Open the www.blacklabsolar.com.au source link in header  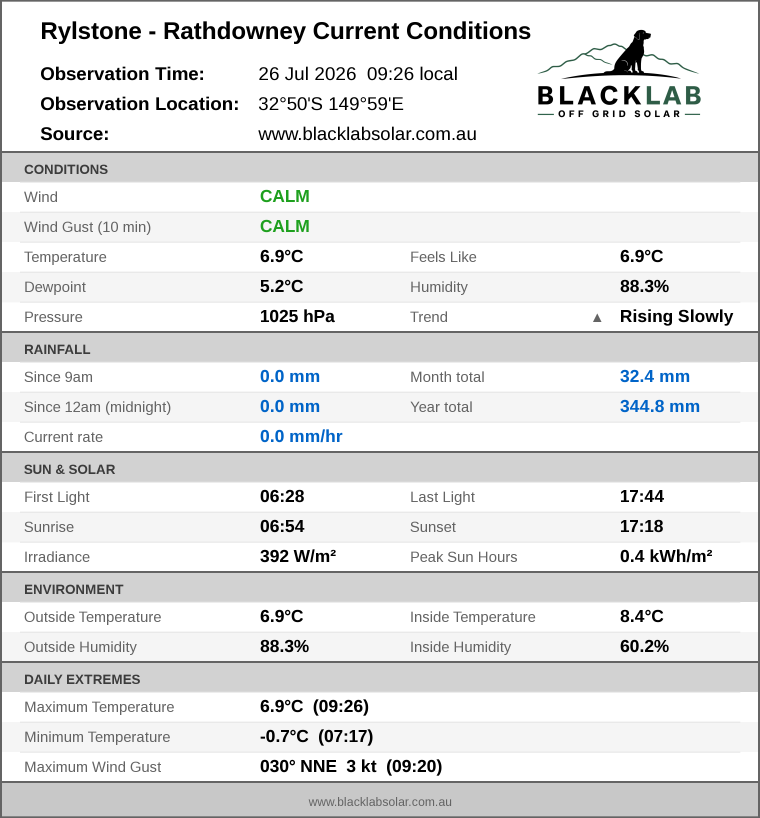[x=367, y=134]
